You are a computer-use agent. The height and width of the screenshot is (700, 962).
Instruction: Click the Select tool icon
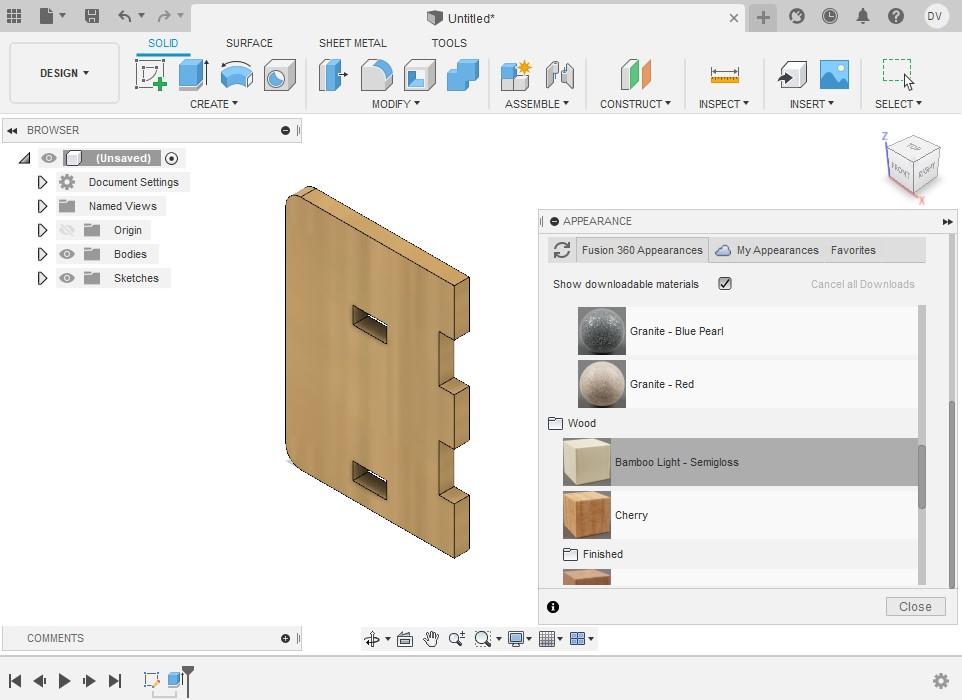pos(898,75)
